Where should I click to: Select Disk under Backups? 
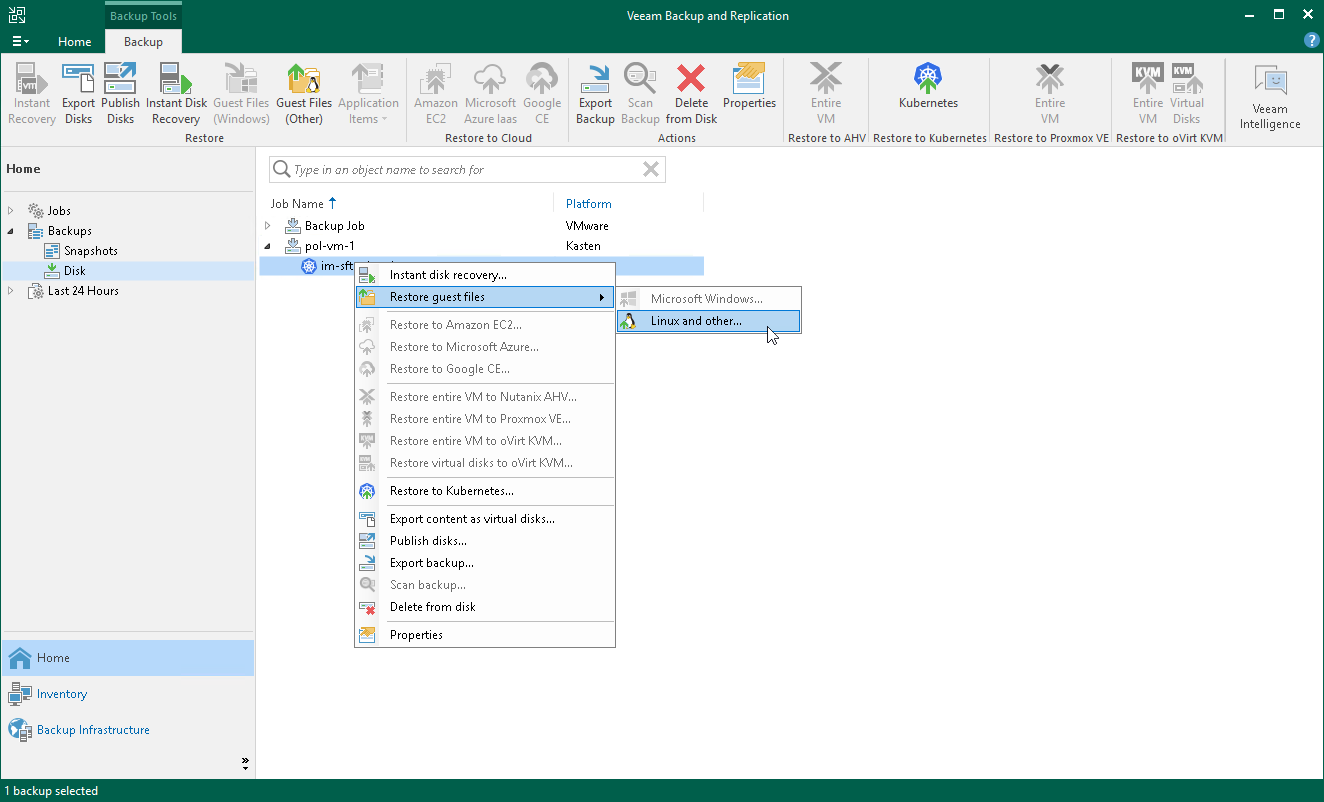[75, 271]
